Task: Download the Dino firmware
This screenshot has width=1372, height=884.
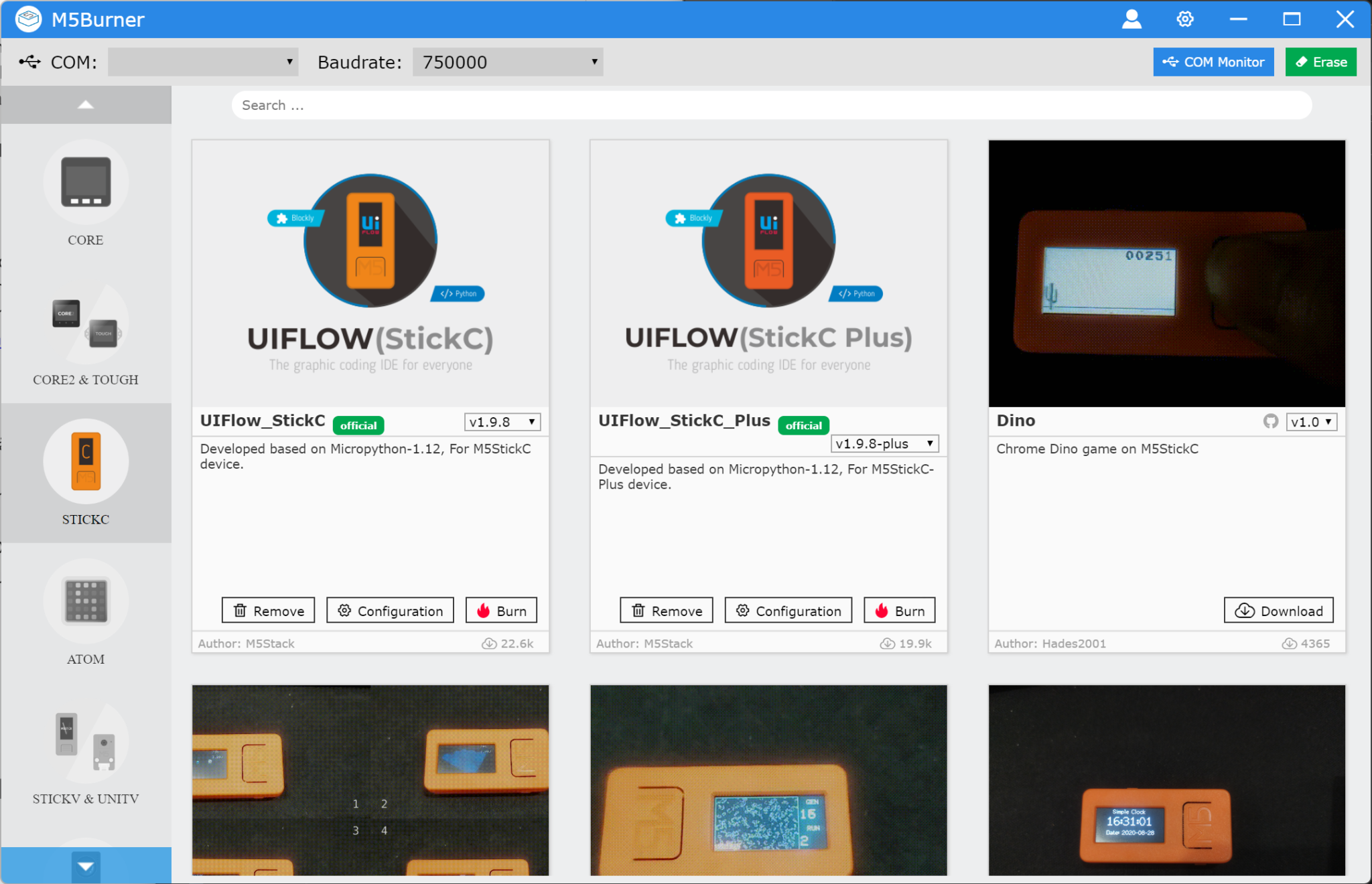Action: [1279, 610]
